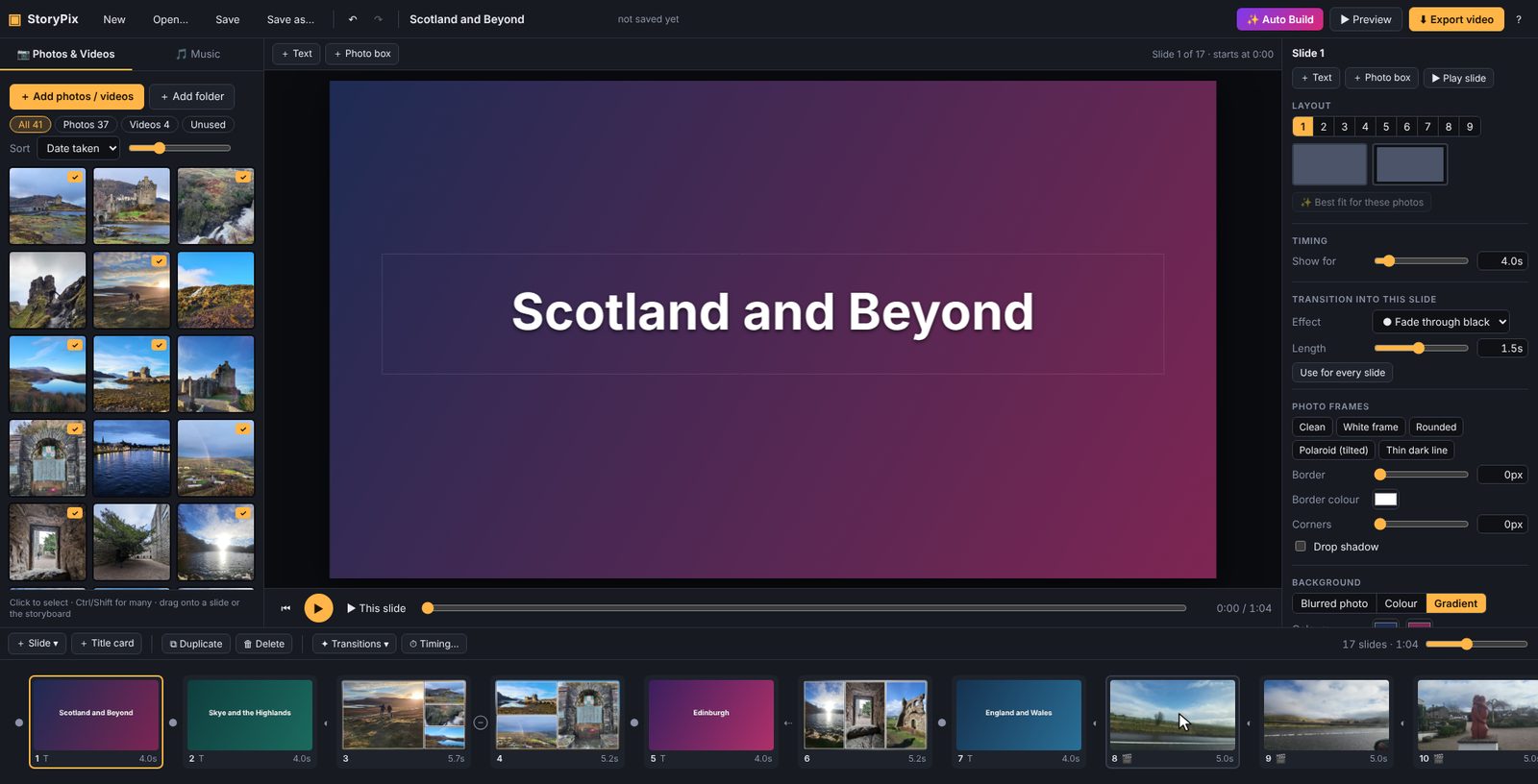Open the transition Effect dropdown
1538x784 pixels.
click(x=1441, y=322)
